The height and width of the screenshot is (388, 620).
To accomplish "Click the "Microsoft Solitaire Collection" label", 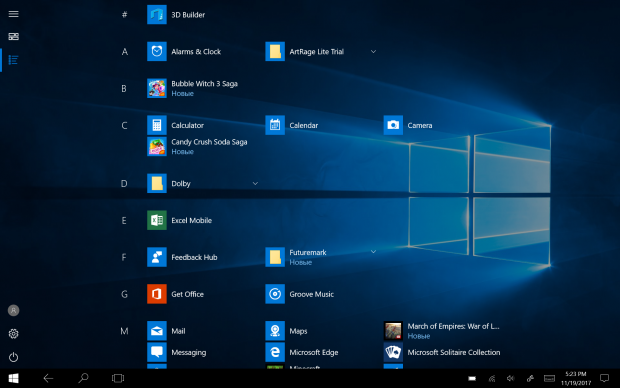I will pos(454,352).
